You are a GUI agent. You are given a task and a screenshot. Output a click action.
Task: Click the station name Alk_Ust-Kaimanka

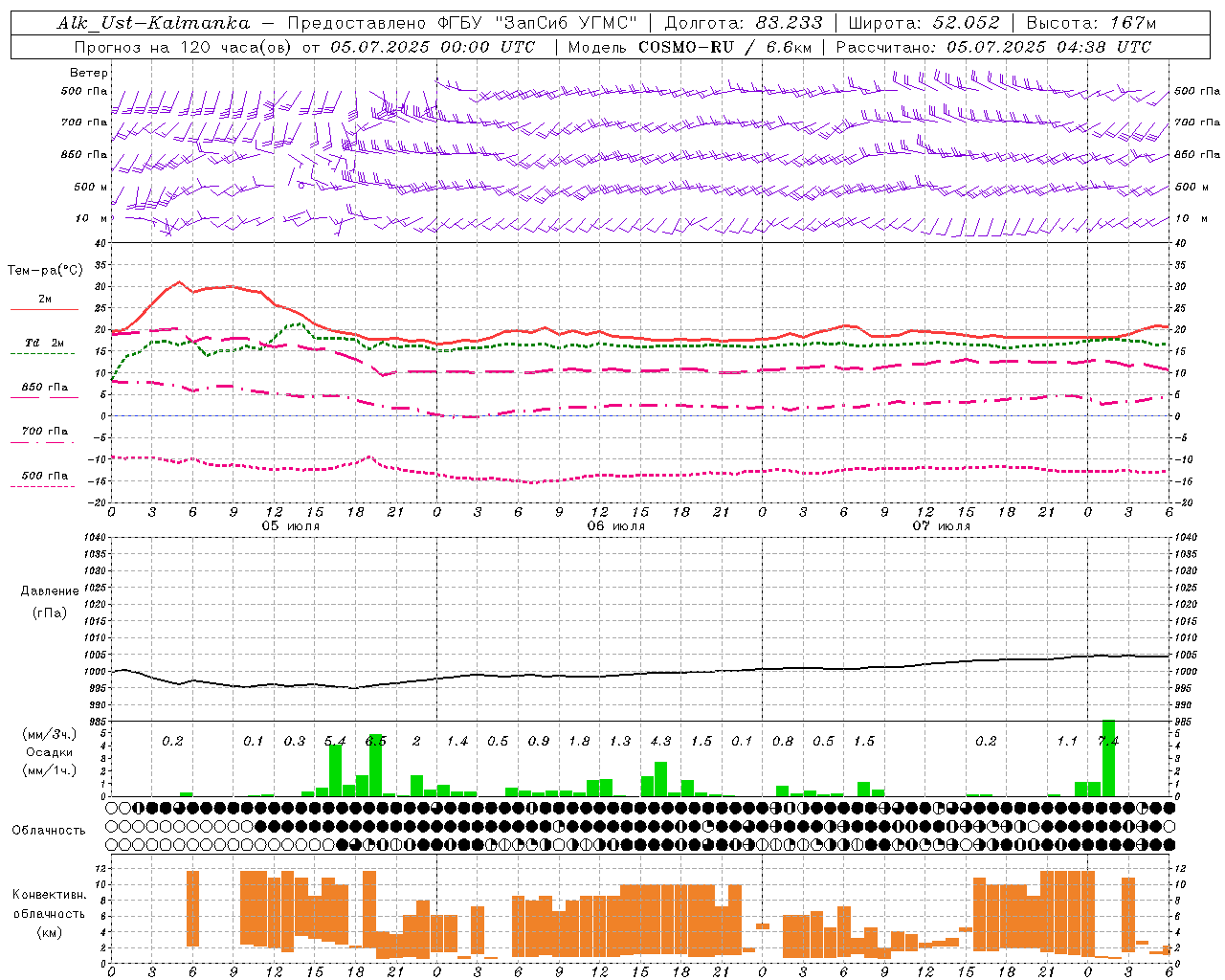click(x=153, y=23)
